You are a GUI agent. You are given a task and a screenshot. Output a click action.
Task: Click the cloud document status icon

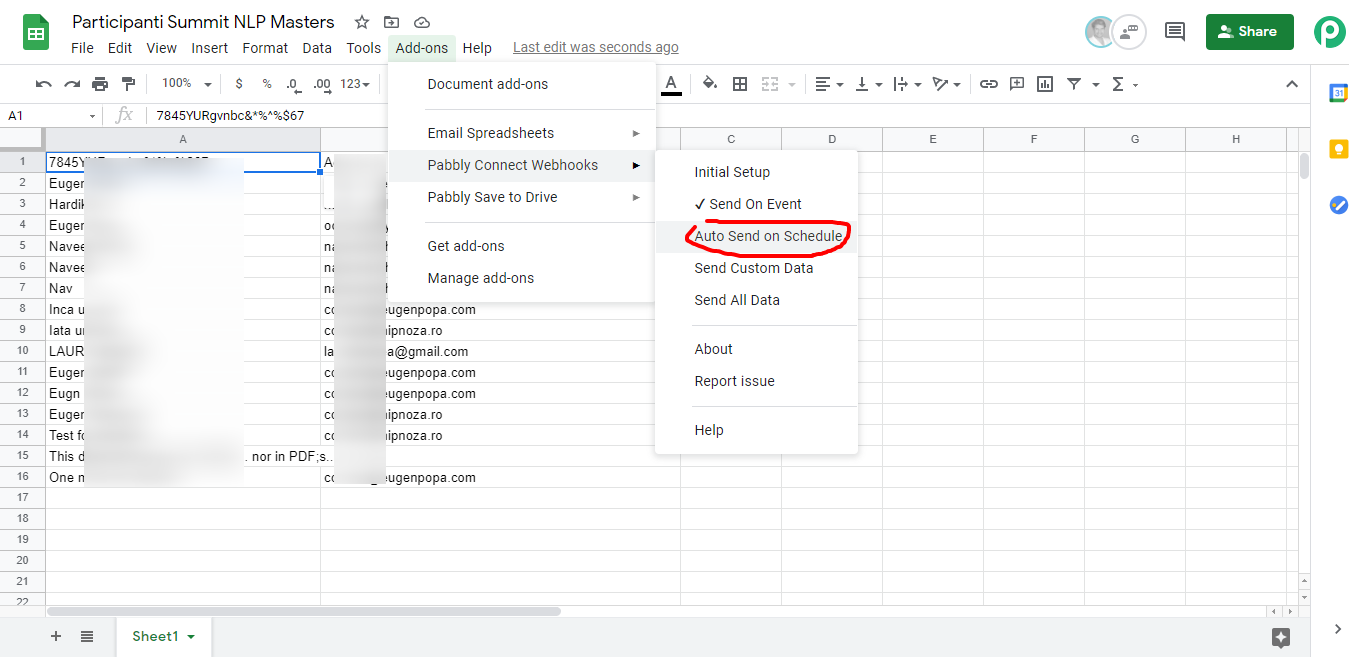coord(421,22)
